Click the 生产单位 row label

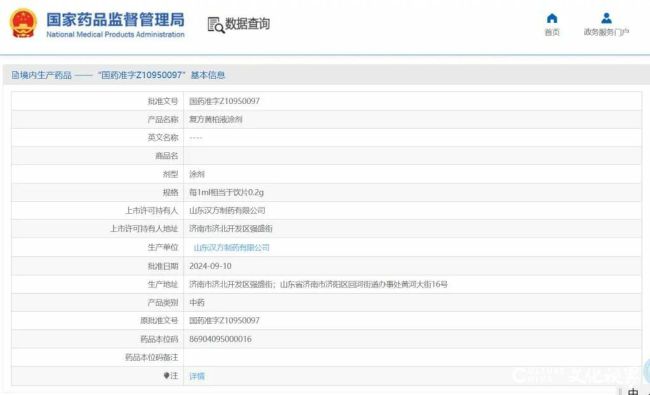[x=163, y=247]
